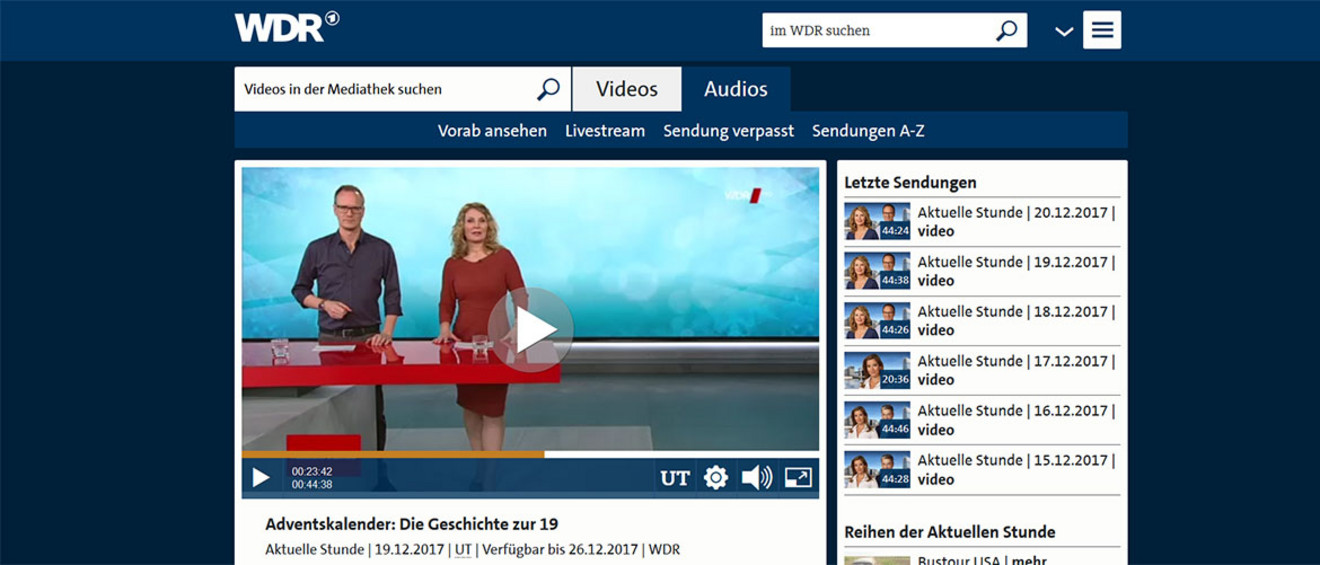The width and height of the screenshot is (1320, 565).
Task: Open the hamburger menu
Action: click(1102, 30)
